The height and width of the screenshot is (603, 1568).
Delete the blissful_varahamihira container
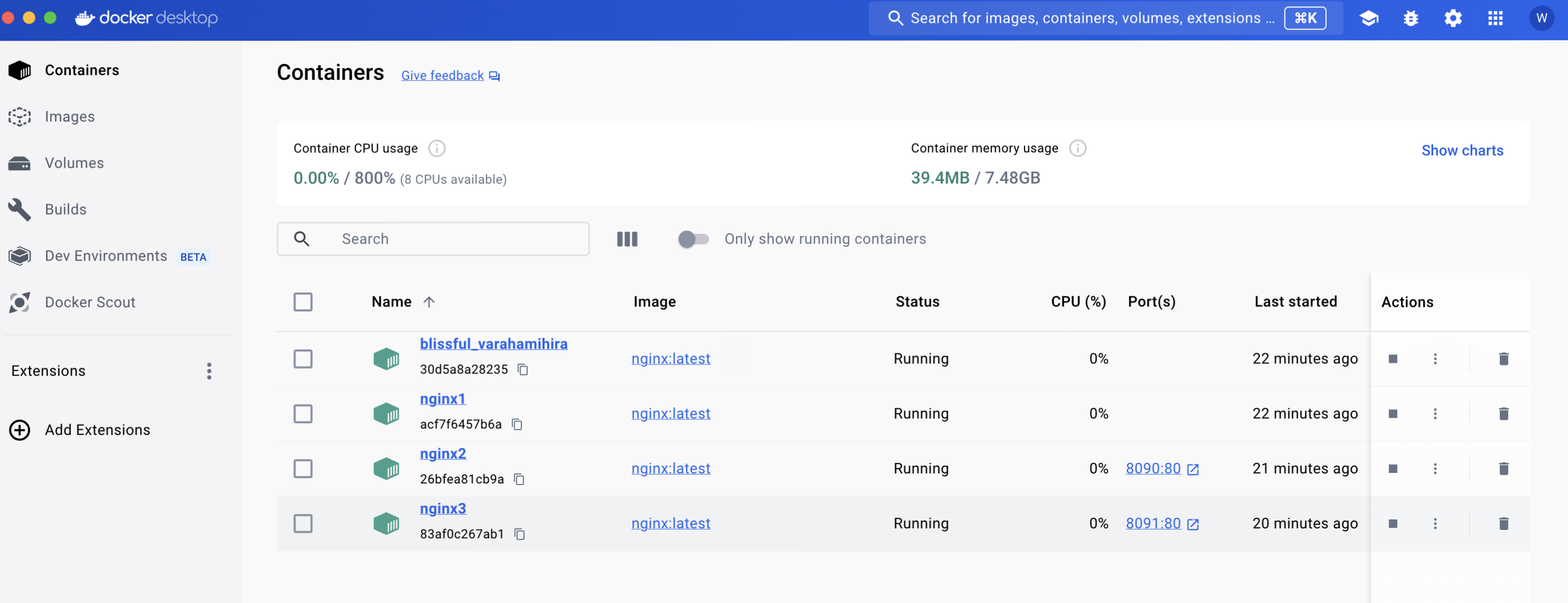(x=1503, y=359)
